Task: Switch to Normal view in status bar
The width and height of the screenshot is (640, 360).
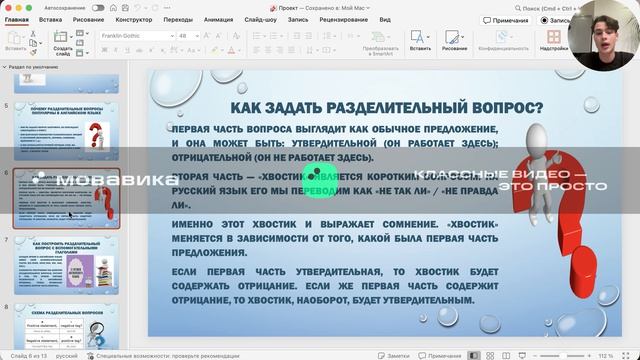Action: point(474,356)
